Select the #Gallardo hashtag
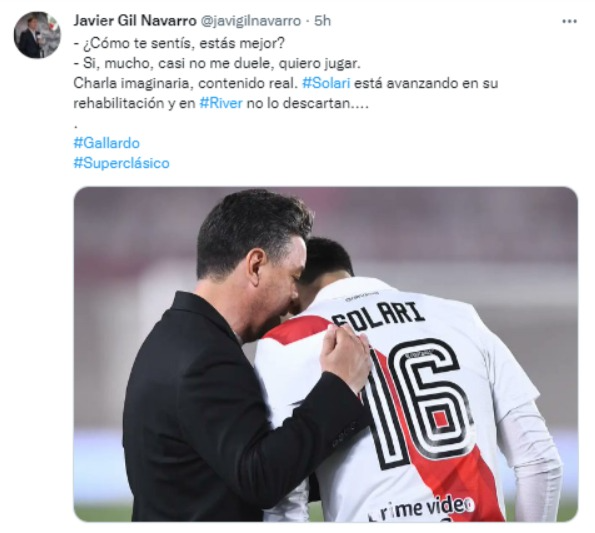Image resolution: width=595 pixels, height=533 pixels. tap(106, 143)
